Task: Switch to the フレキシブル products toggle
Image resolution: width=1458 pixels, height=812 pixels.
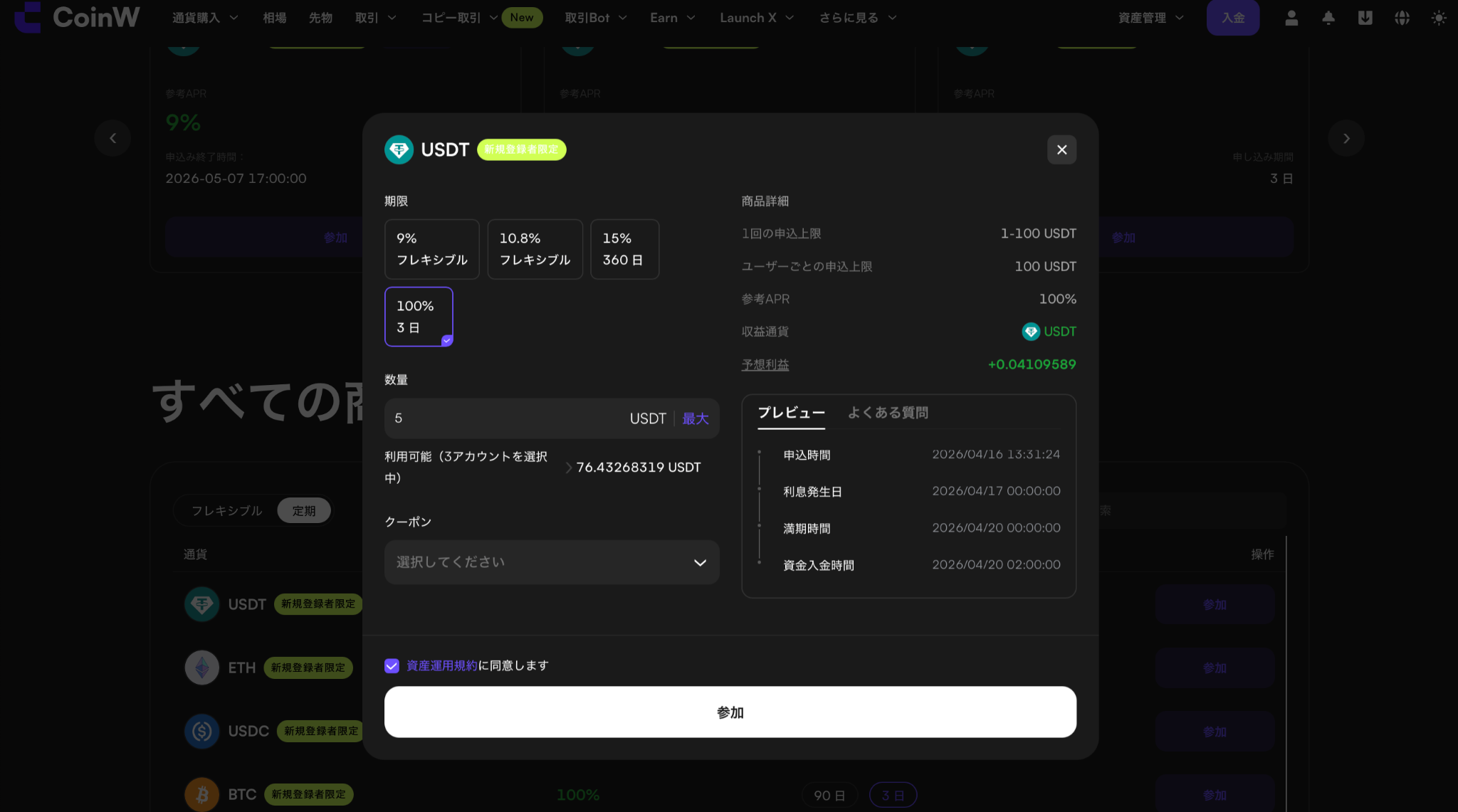Action: 227,511
